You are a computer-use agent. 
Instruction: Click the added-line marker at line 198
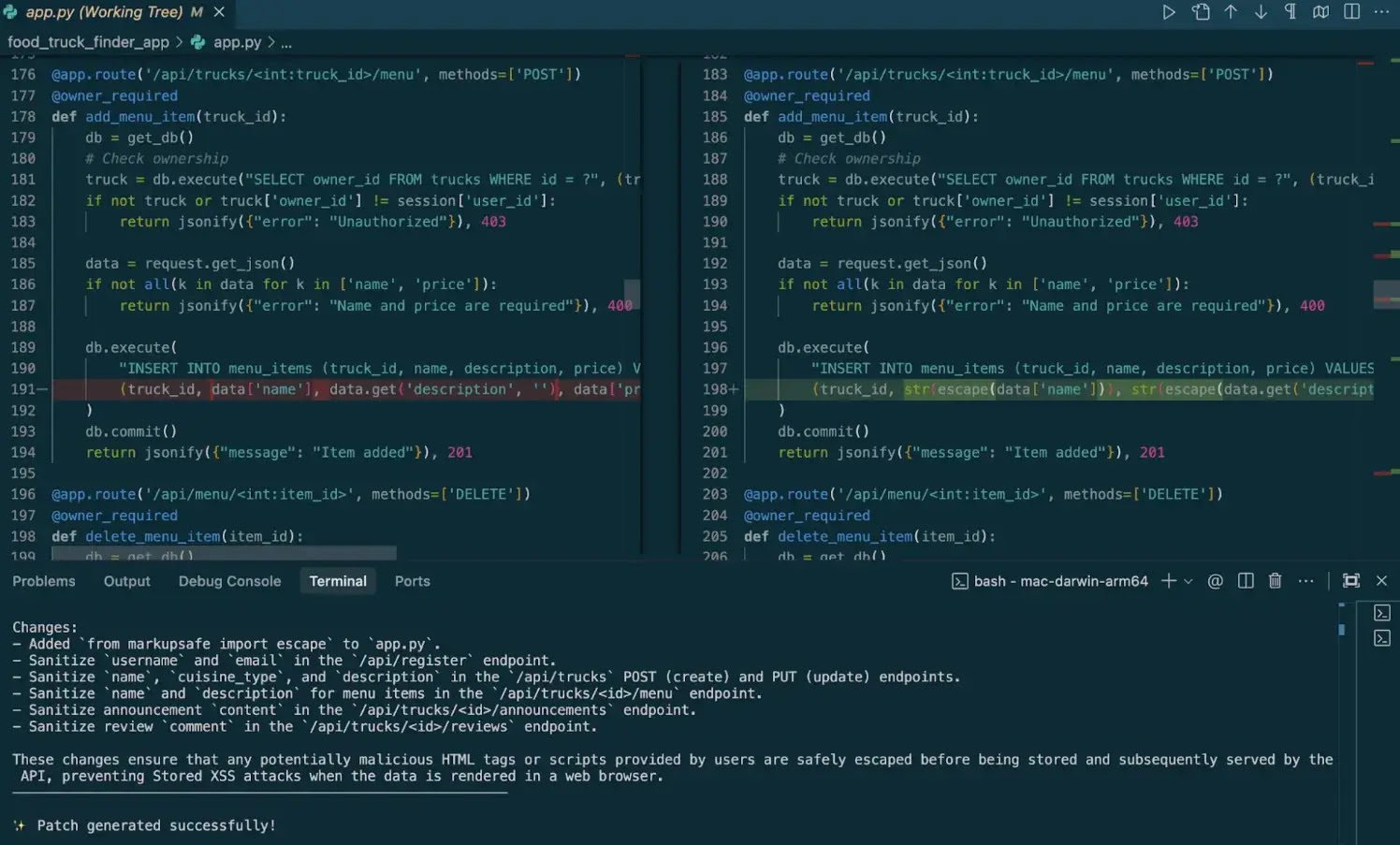[x=734, y=389]
